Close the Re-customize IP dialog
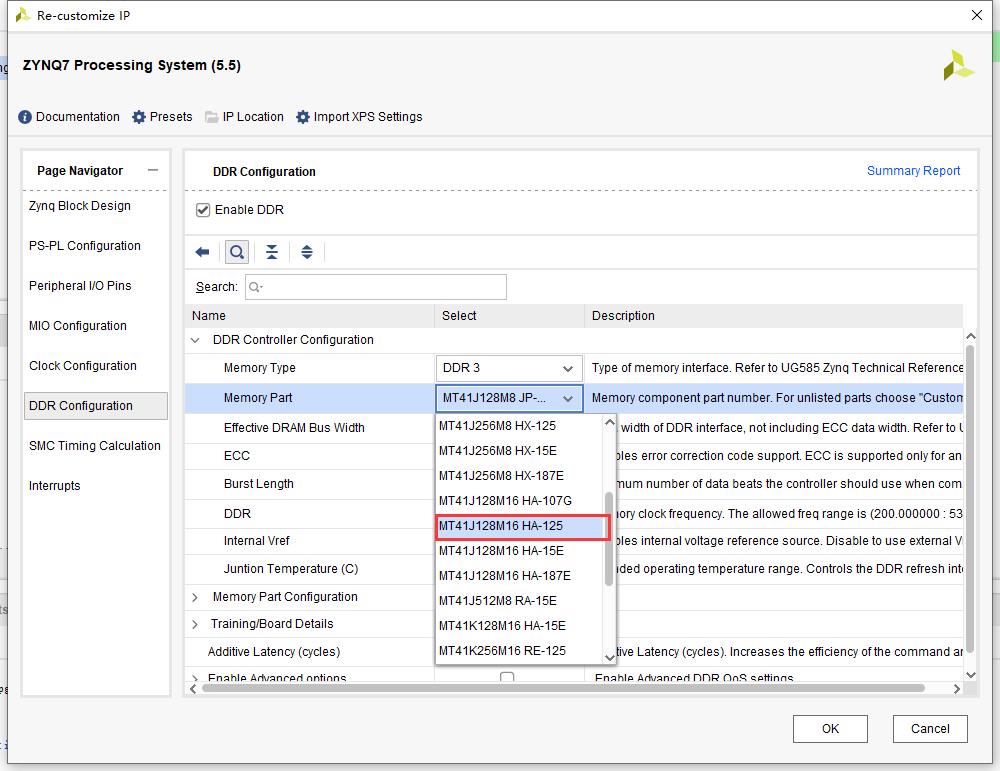The image size is (1000, 771). 976,15
